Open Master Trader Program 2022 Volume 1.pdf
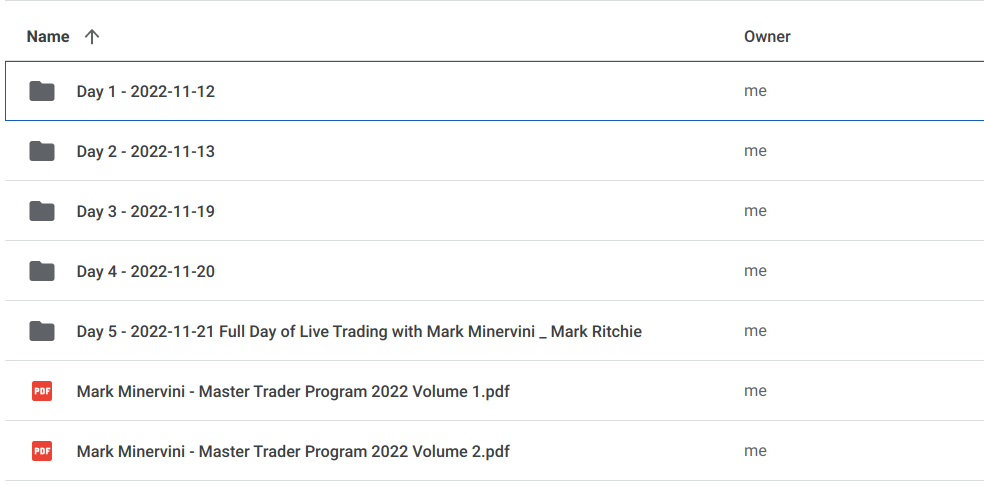This screenshot has width=984, height=486. point(293,392)
